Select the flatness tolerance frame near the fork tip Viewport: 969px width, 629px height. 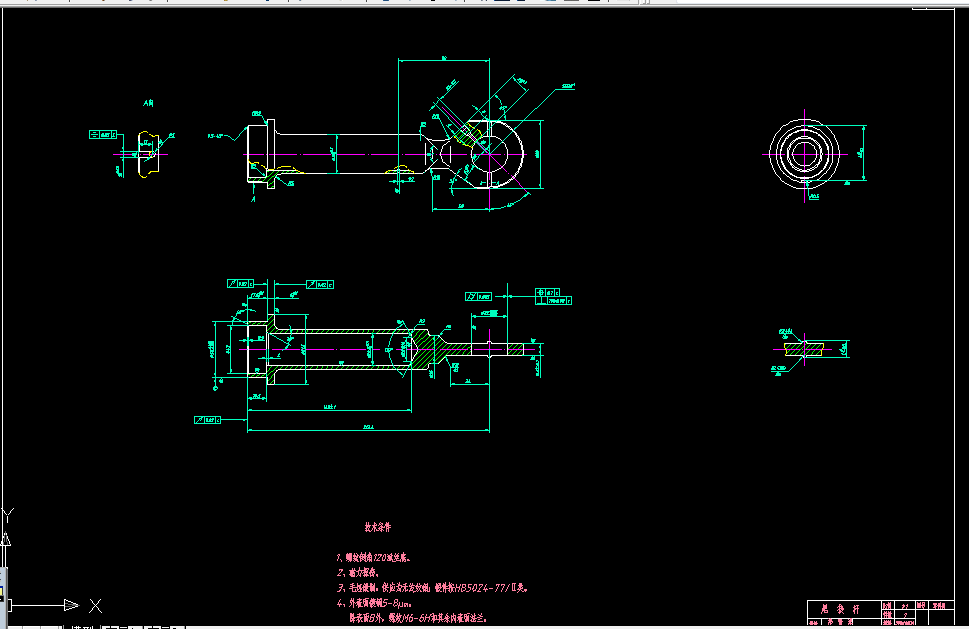coord(478,297)
